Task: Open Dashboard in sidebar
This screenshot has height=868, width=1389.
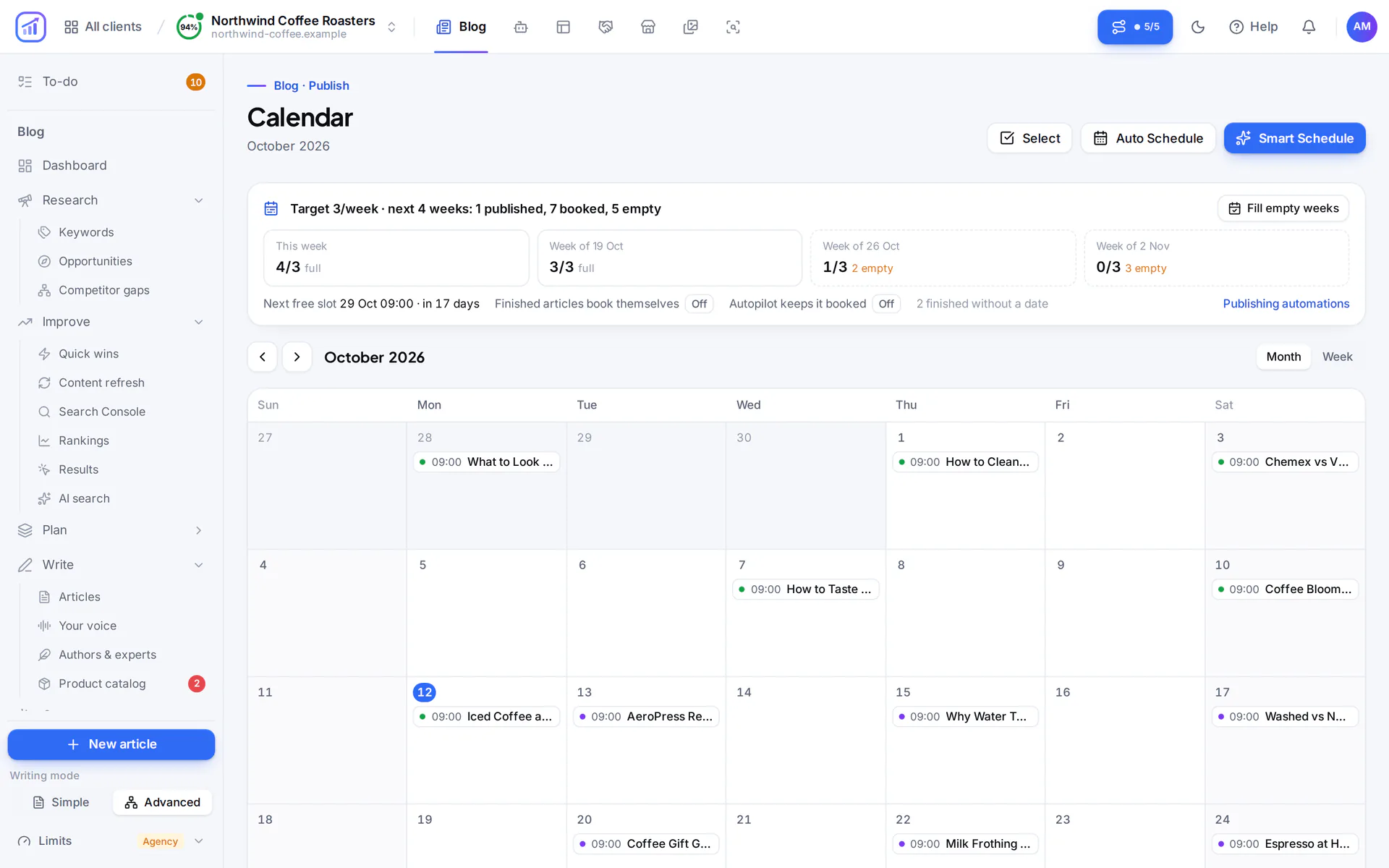Action: 111,166
